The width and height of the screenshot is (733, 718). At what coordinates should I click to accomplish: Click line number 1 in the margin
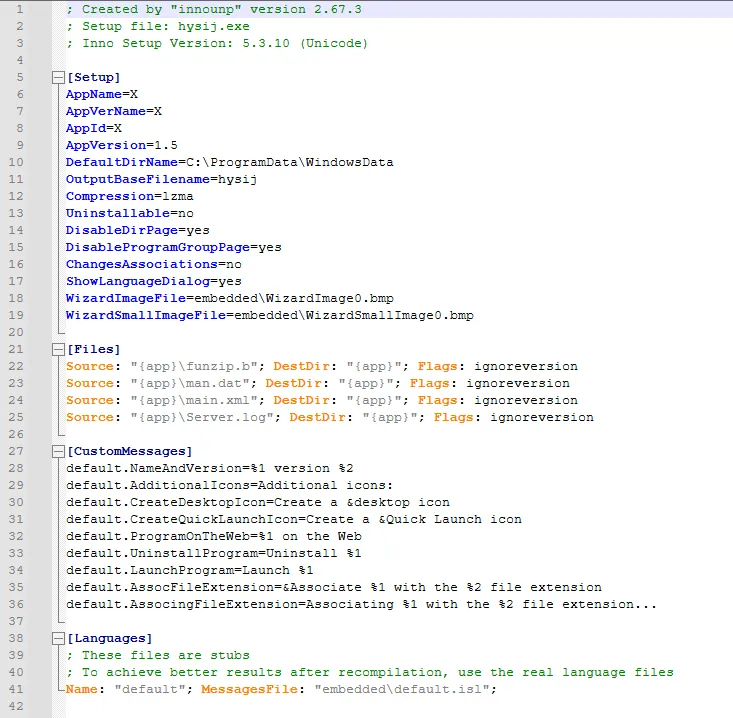tap(20, 9)
